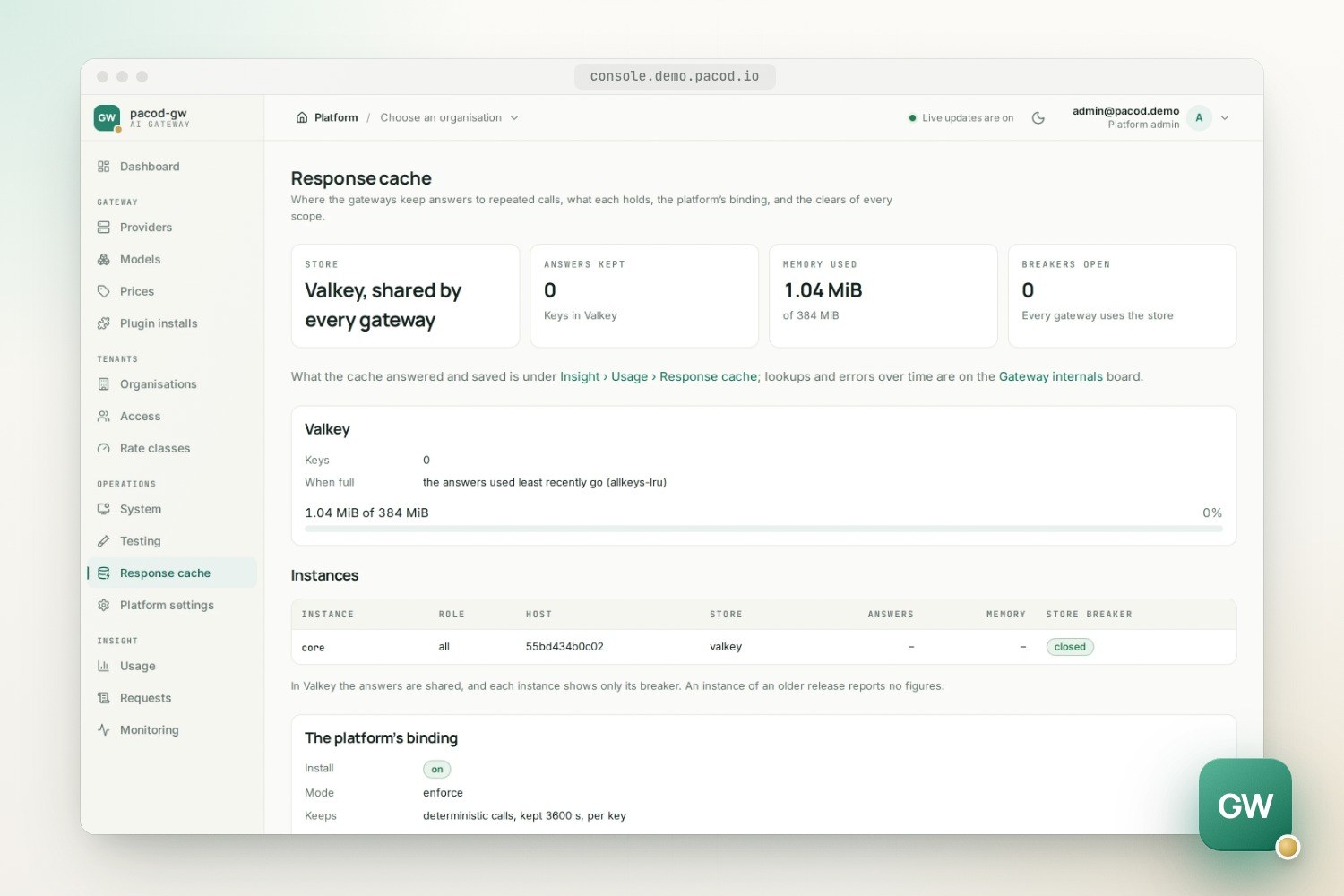The width and height of the screenshot is (1344, 896).
Task: Click the core instance name
Action: coord(313,648)
